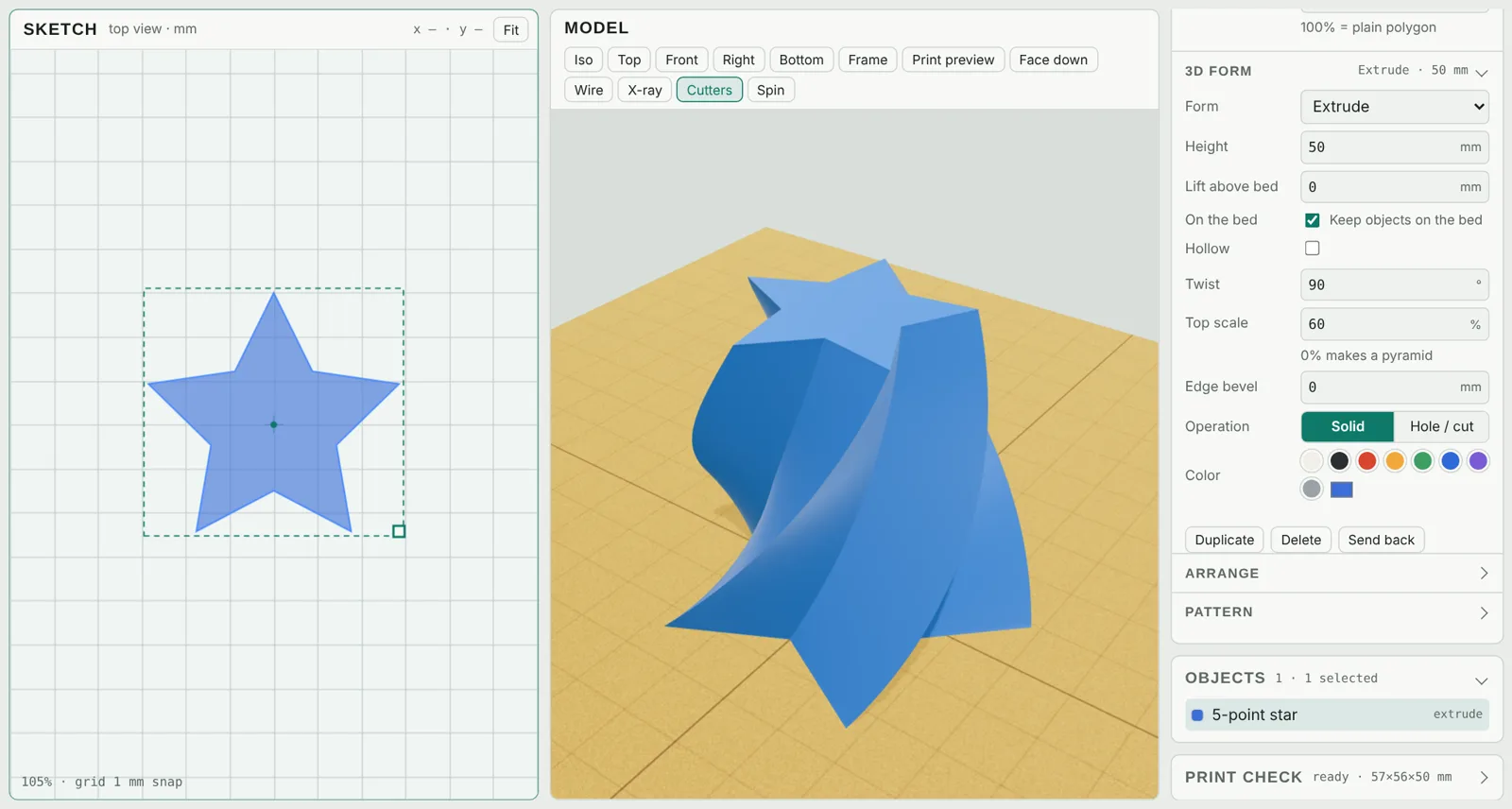Pick the purple color swatch
1512x809 pixels.
point(1478,460)
